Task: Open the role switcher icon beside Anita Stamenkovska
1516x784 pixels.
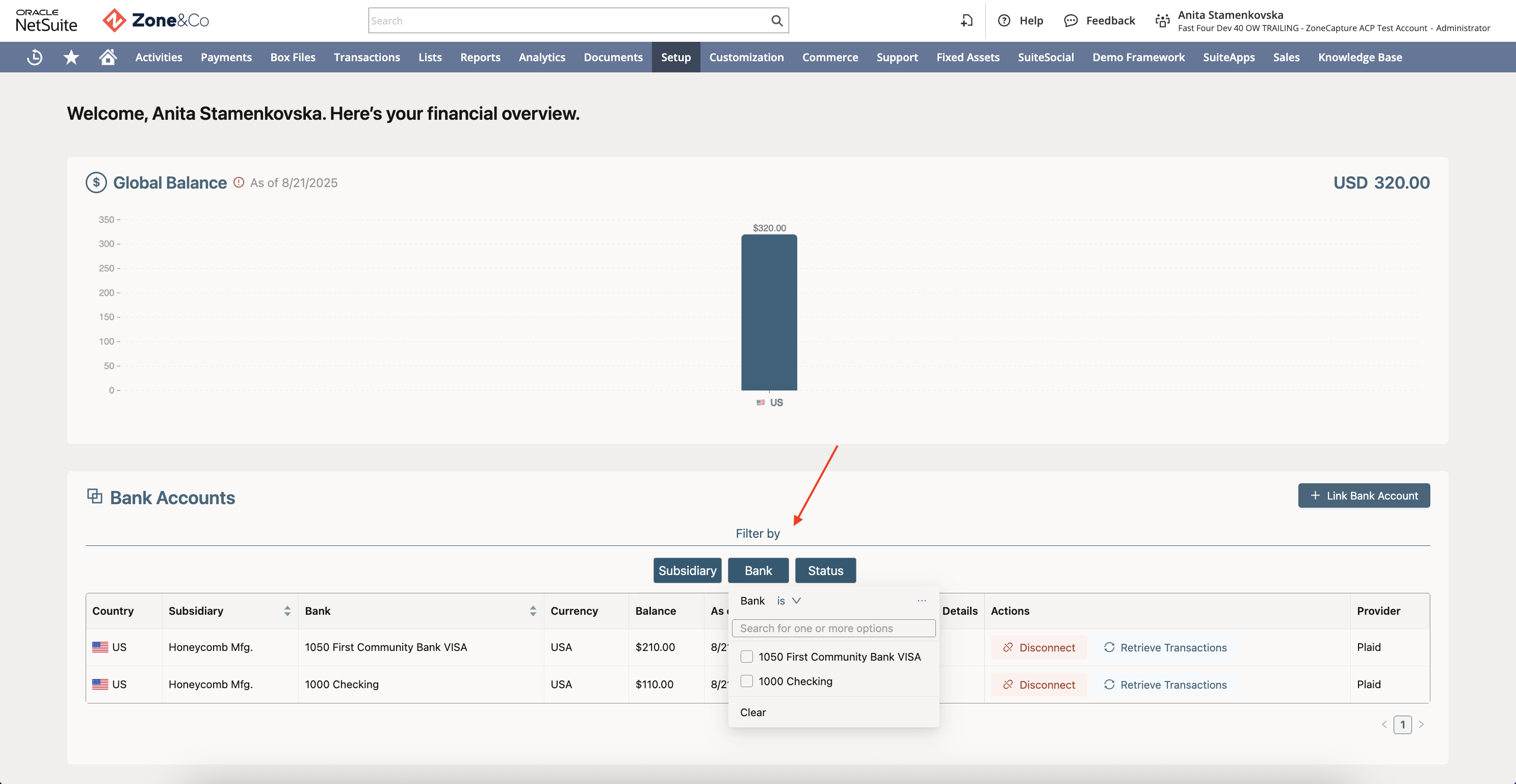Action: point(1162,21)
